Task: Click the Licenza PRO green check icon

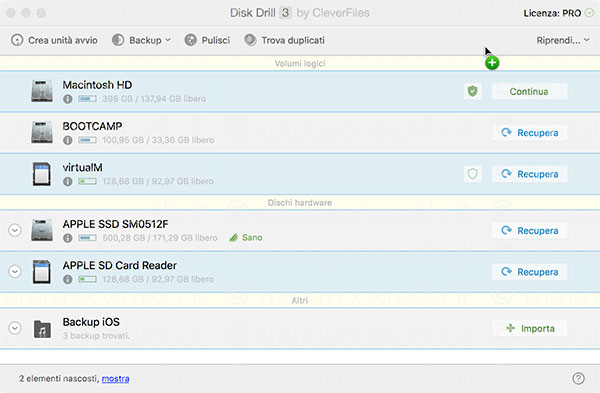Action: click(x=590, y=13)
